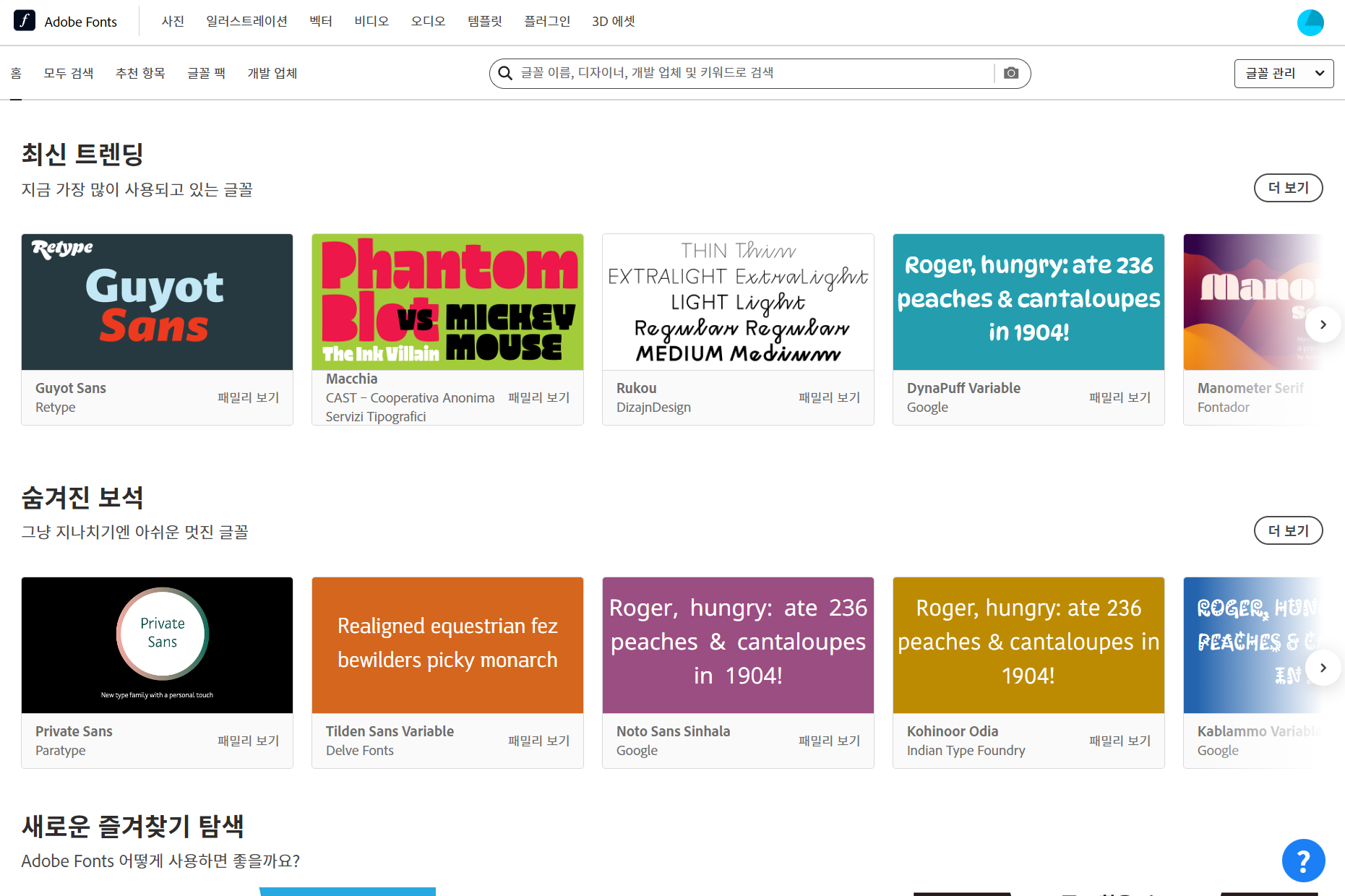Click the DynaPuff Variable font name
This screenshot has width=1345, height=896.
coord(963,388)
